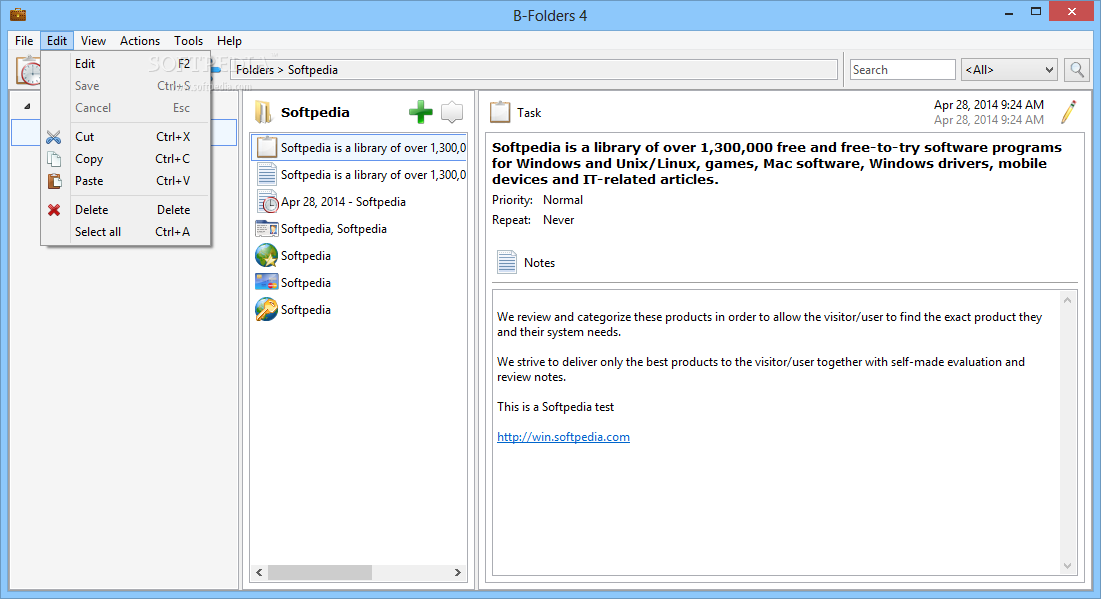Open the File menu

(24, 41)
